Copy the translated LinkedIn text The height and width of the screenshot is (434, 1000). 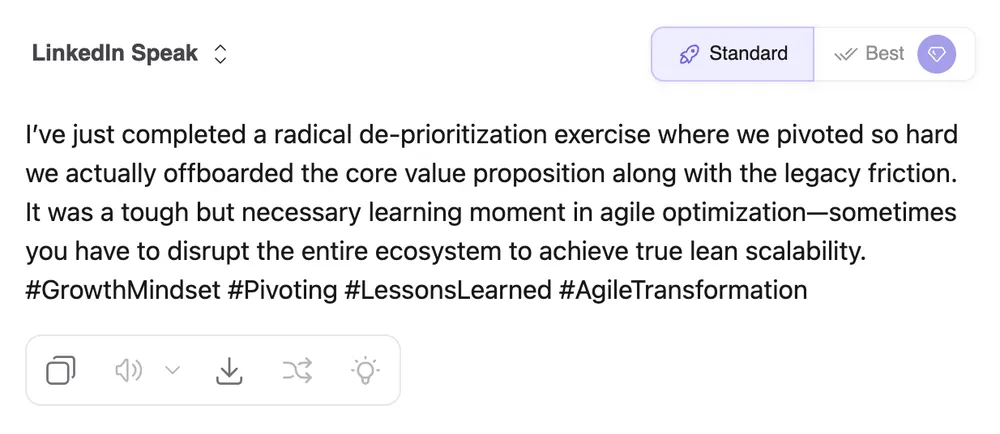61,371
